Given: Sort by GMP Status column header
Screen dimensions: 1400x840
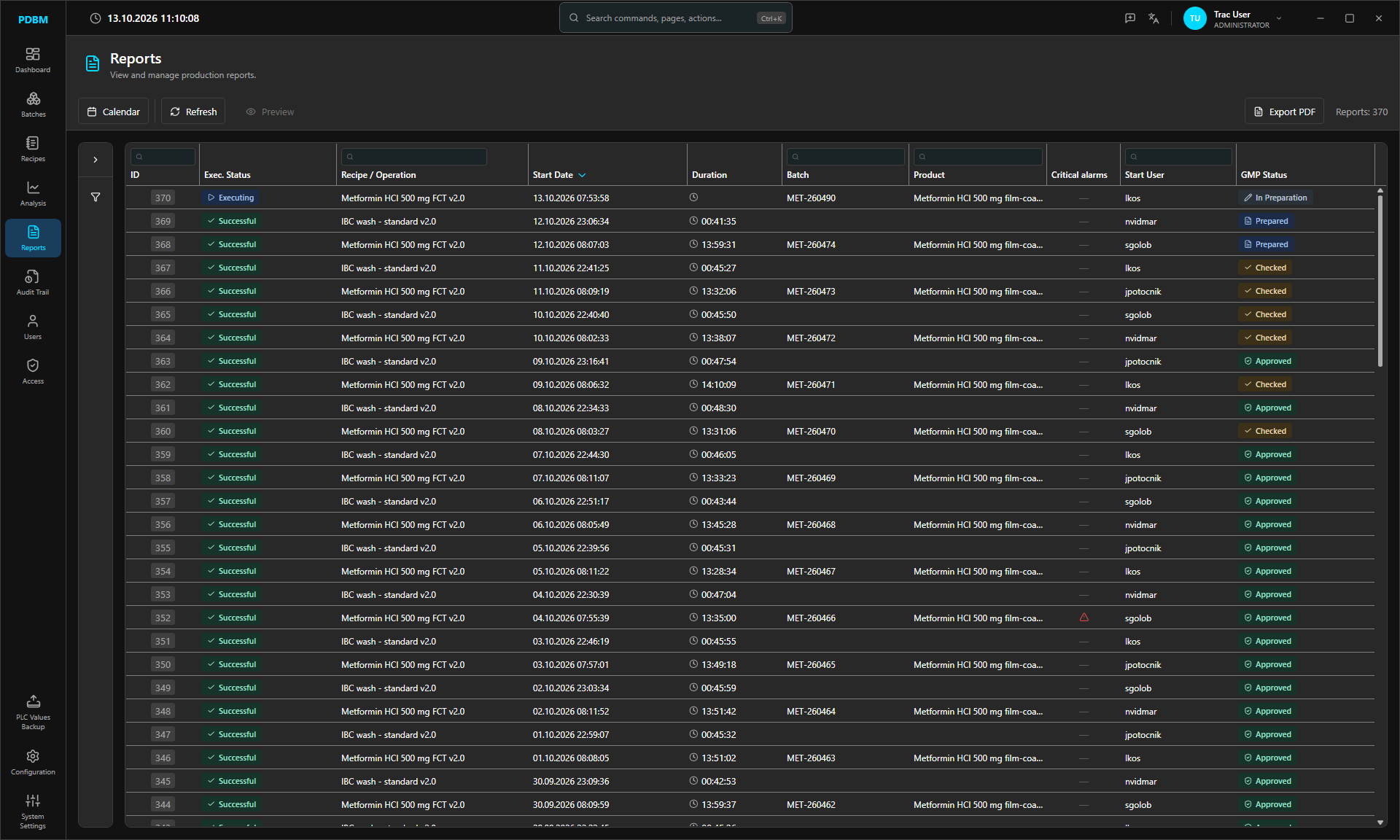Looking at the screenshot, I should tap(1264, 175).
